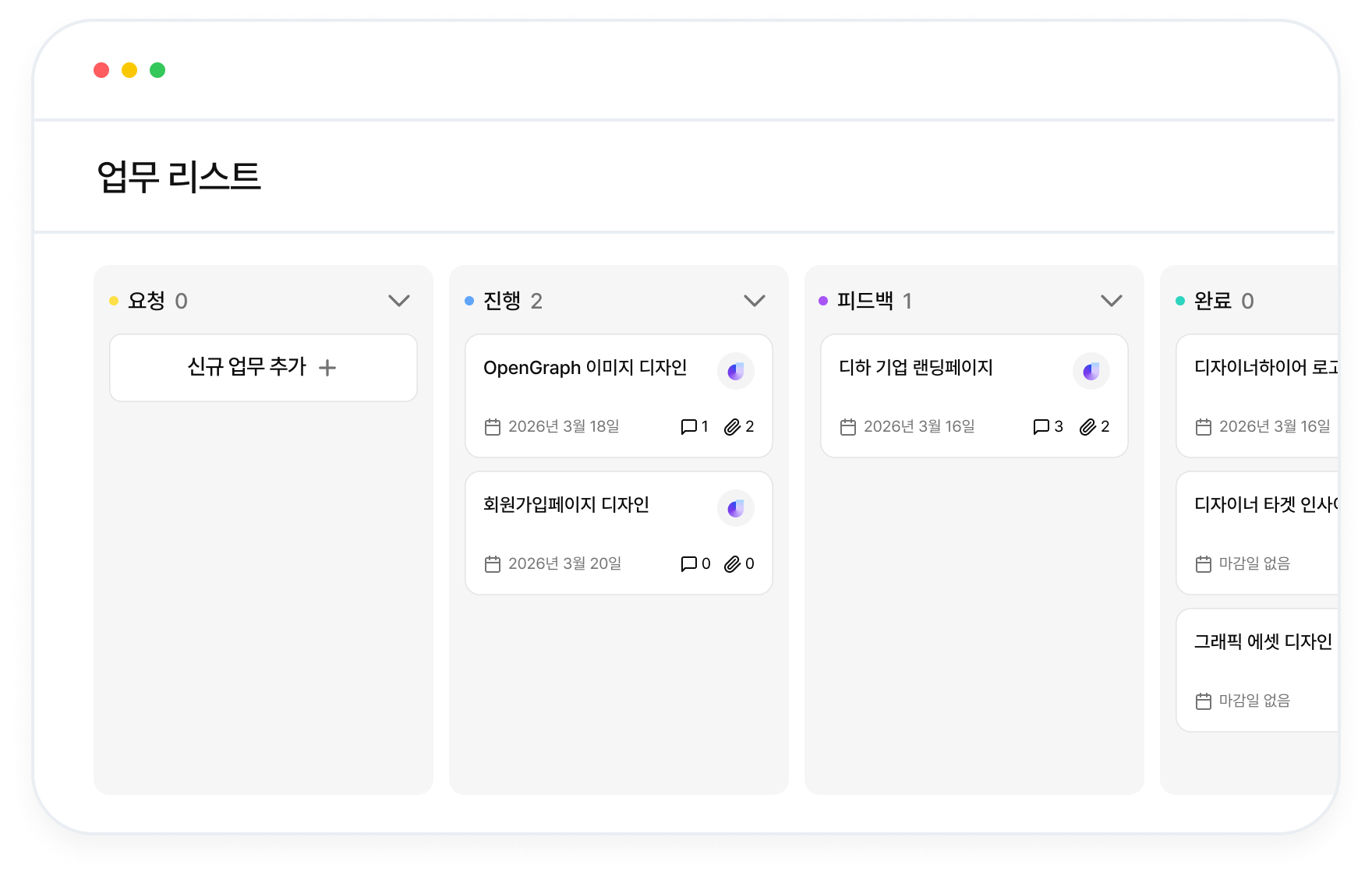Click calendar icon on 디하 기업 랜딩페이지 card
The height and width of the screenshot is (879, 1372).
coord(848,426)
